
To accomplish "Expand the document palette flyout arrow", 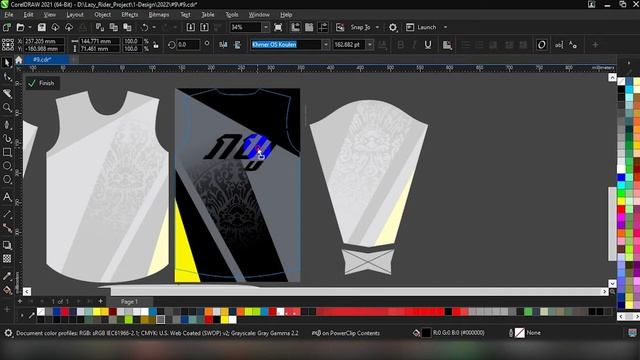I will 22,315.
